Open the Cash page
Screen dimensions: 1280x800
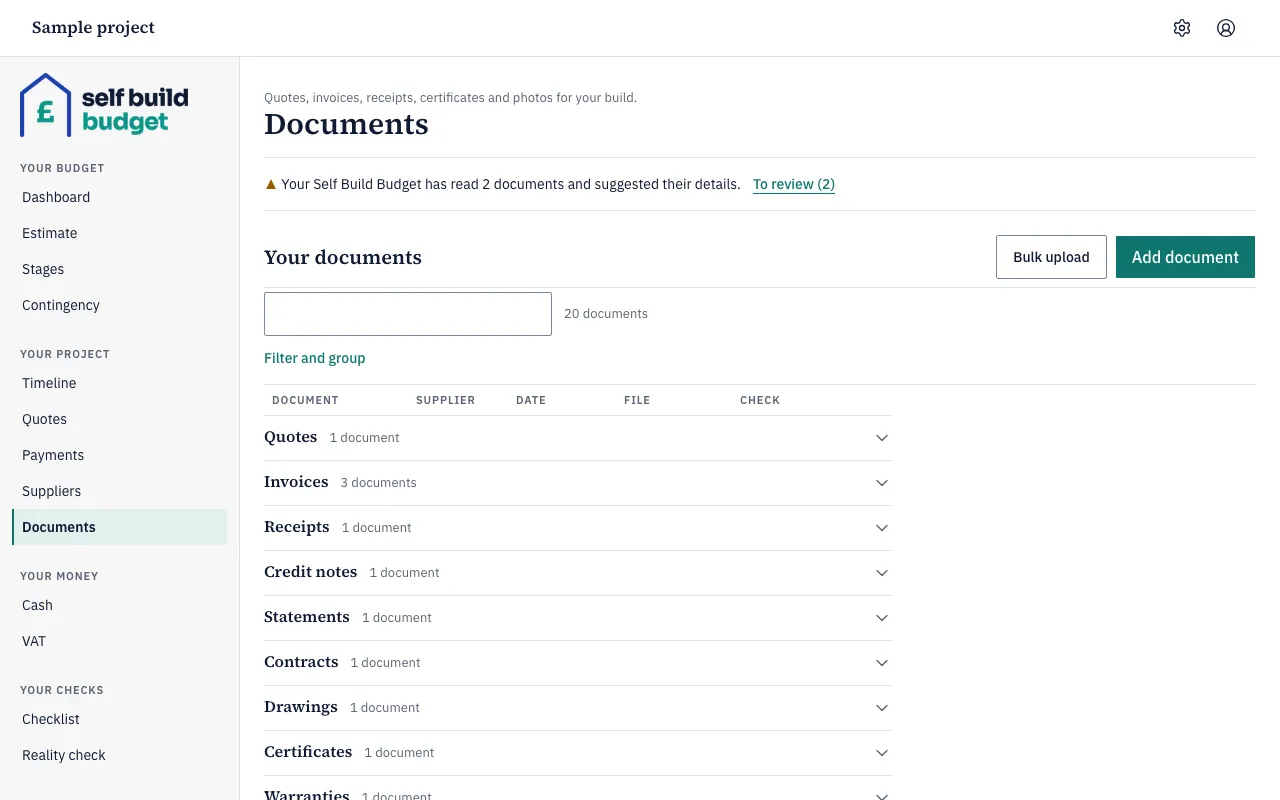(120, 605)
